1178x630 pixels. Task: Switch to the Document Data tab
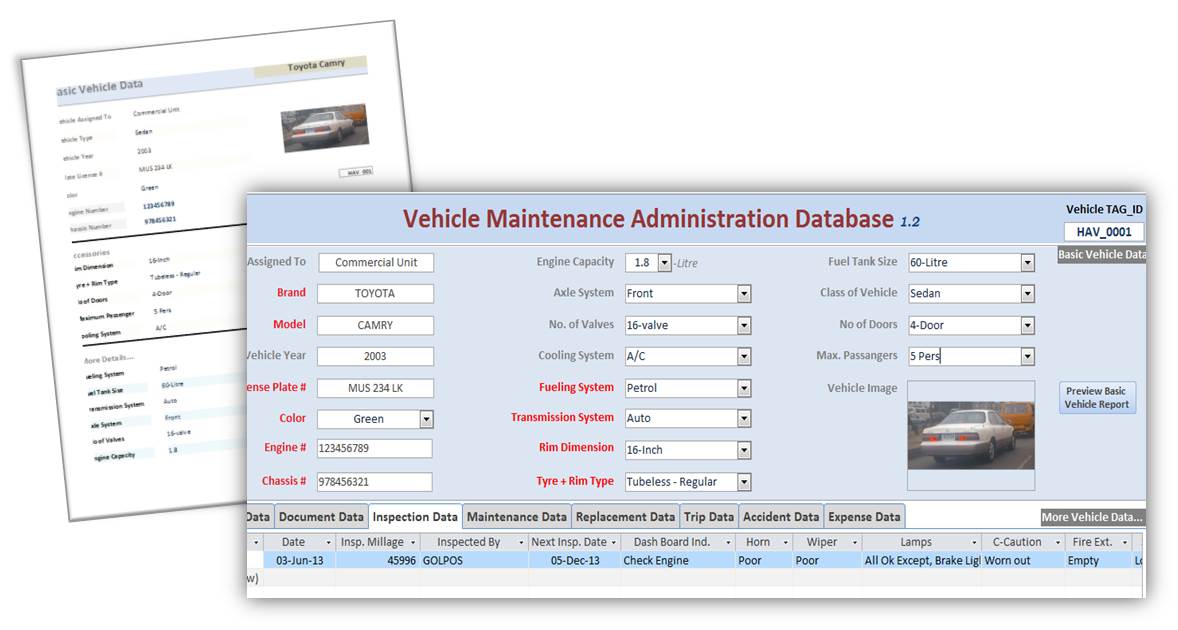(x=321, y=517)
